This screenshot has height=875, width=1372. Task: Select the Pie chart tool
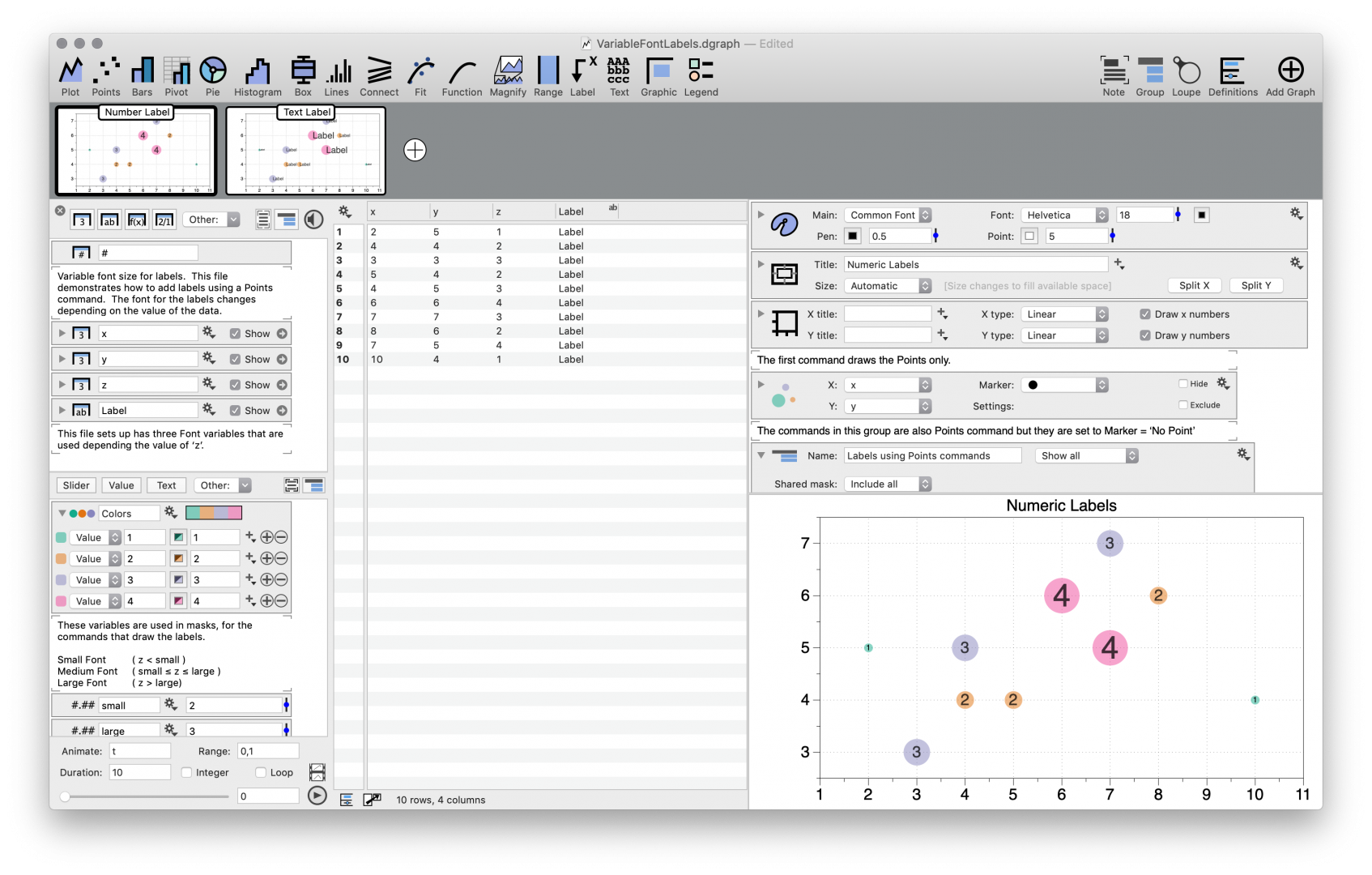pyautogui.click(x=212, y=75)
